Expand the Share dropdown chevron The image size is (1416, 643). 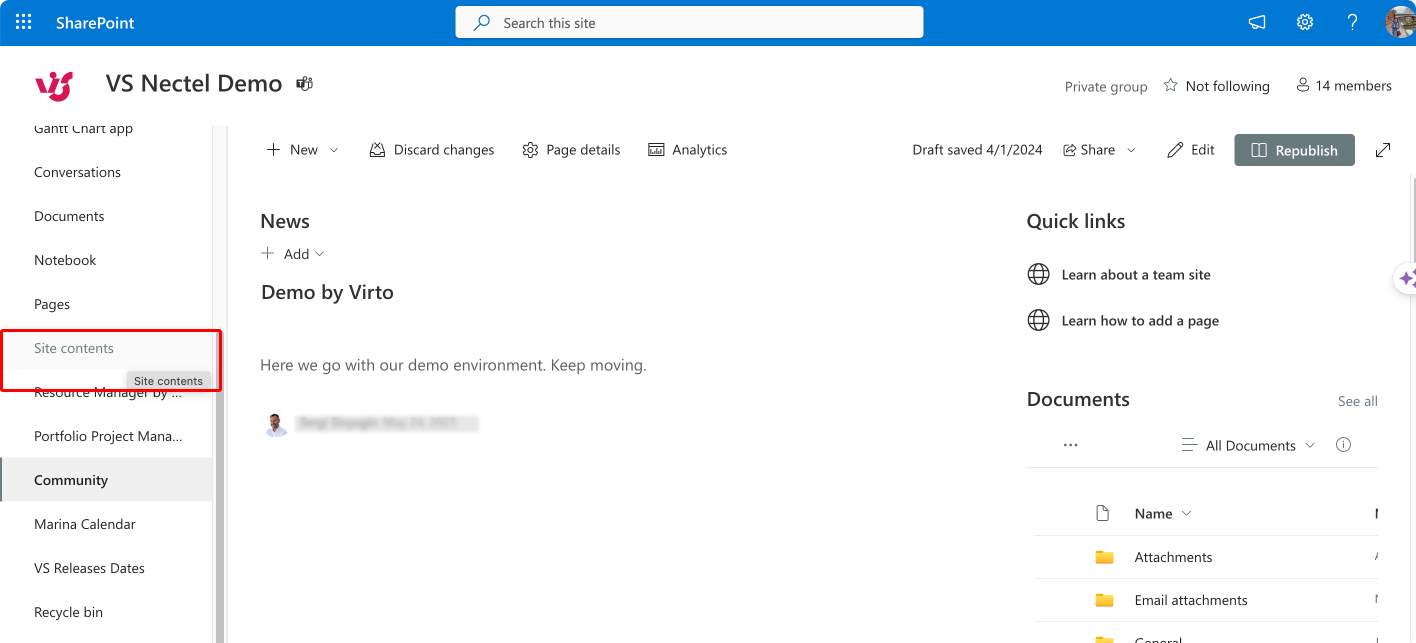coord(1132,150)
